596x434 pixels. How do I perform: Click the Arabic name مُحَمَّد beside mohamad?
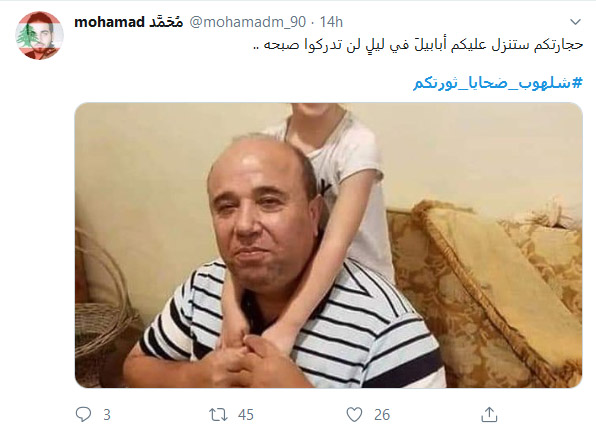(166, 22)
